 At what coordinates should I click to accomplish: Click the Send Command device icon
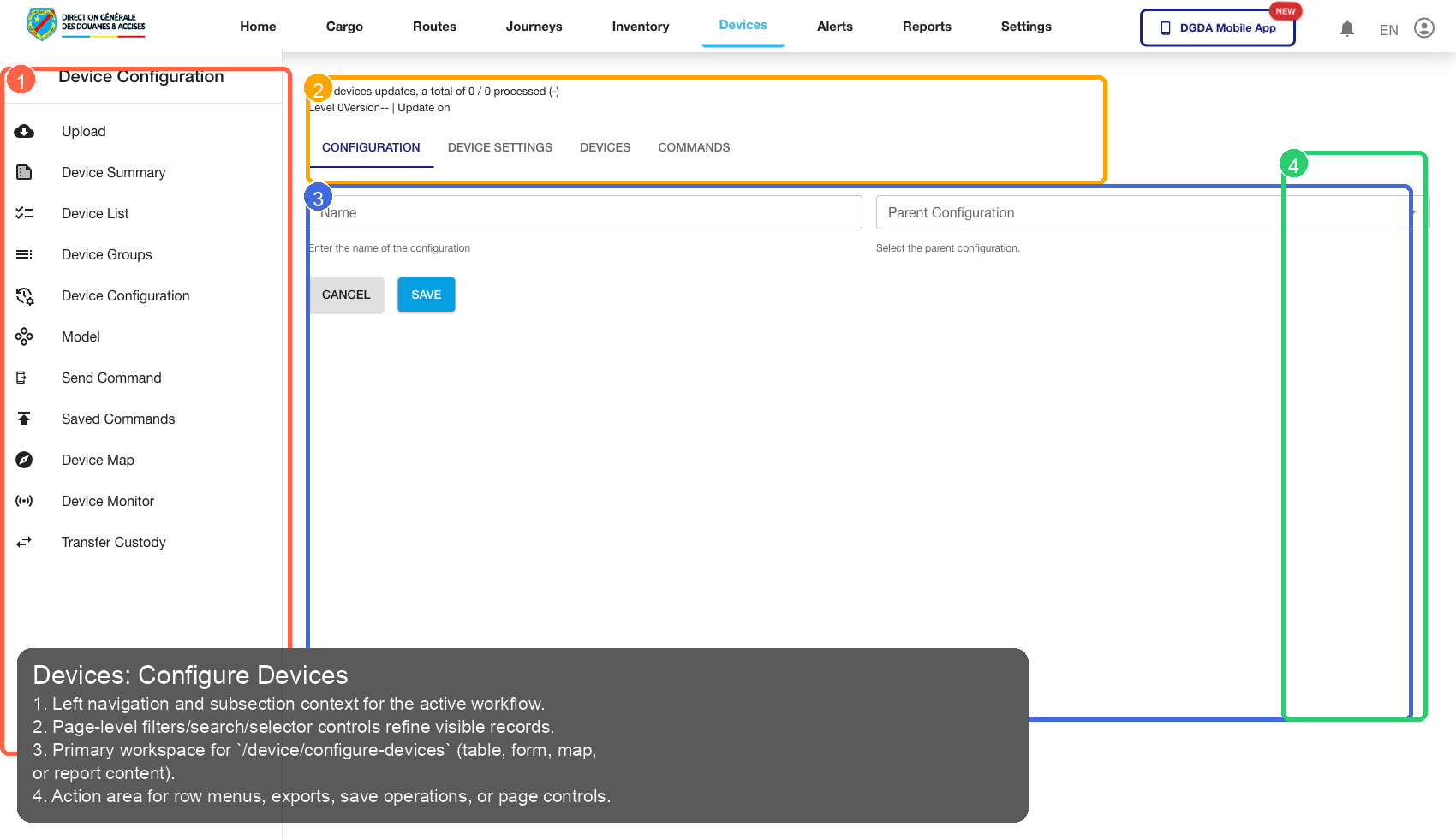(x=24, y=378)
